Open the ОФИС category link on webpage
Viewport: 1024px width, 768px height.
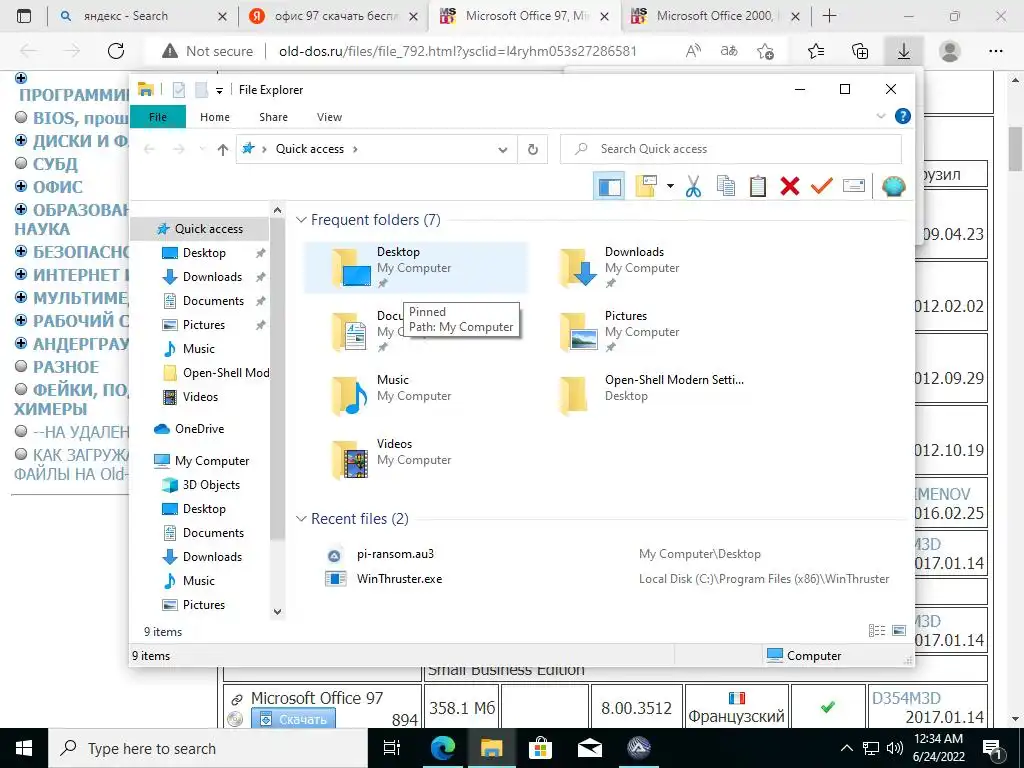point(57,187)
